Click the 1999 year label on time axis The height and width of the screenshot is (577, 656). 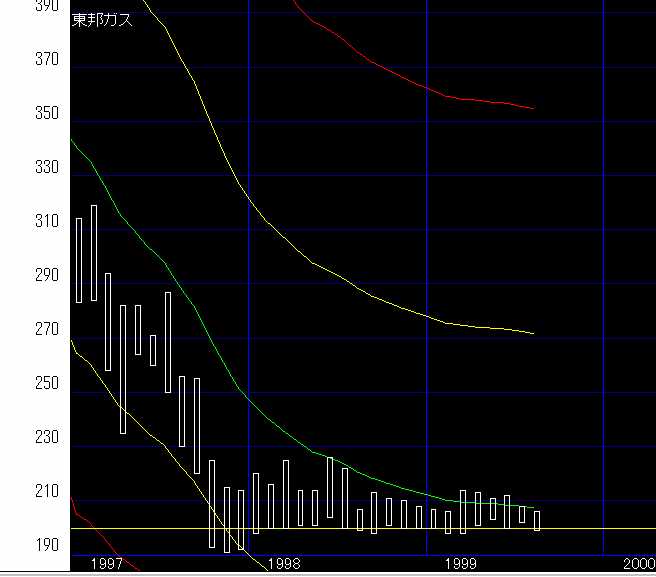(460, 565)
